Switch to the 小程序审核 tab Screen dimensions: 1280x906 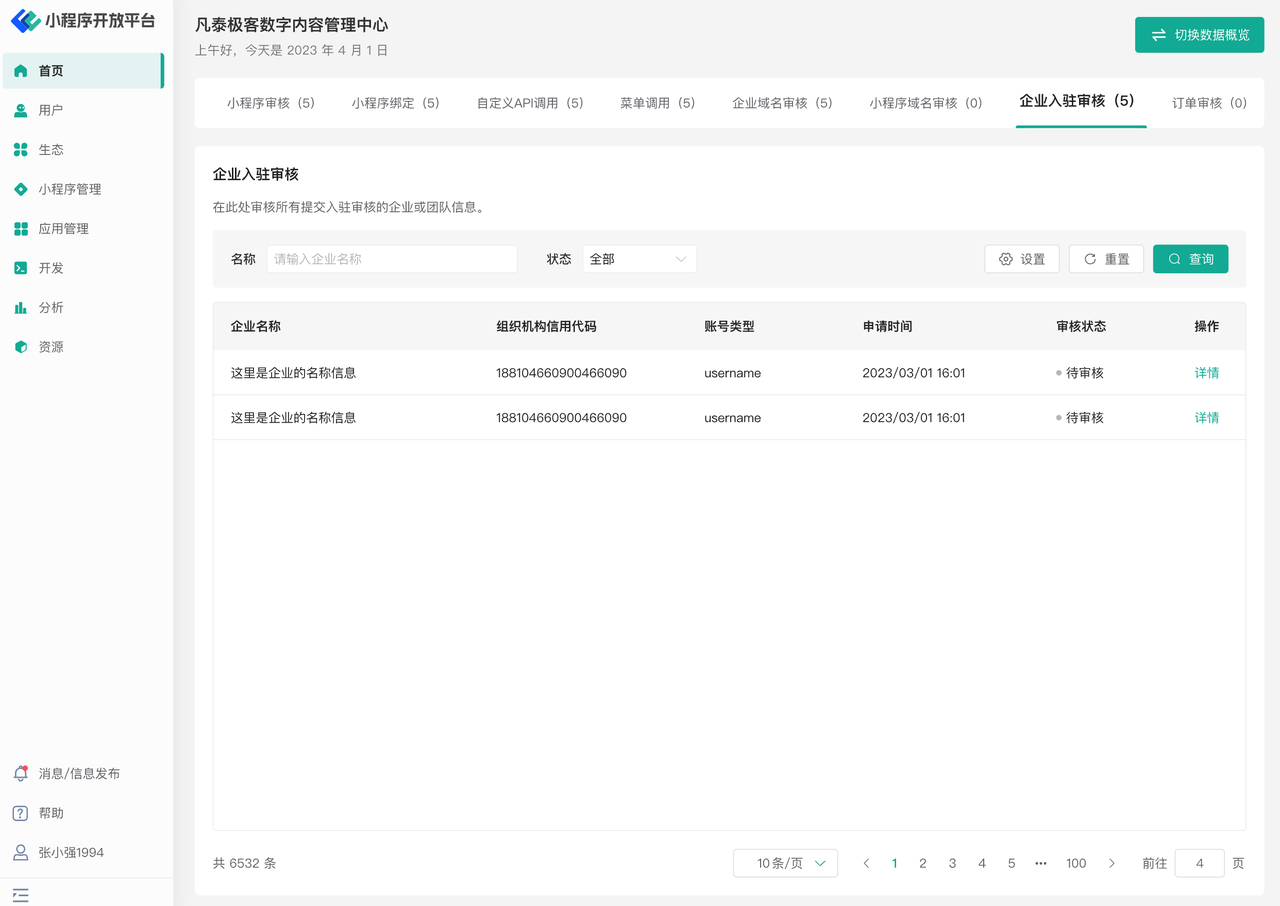(x=270, y=103)
